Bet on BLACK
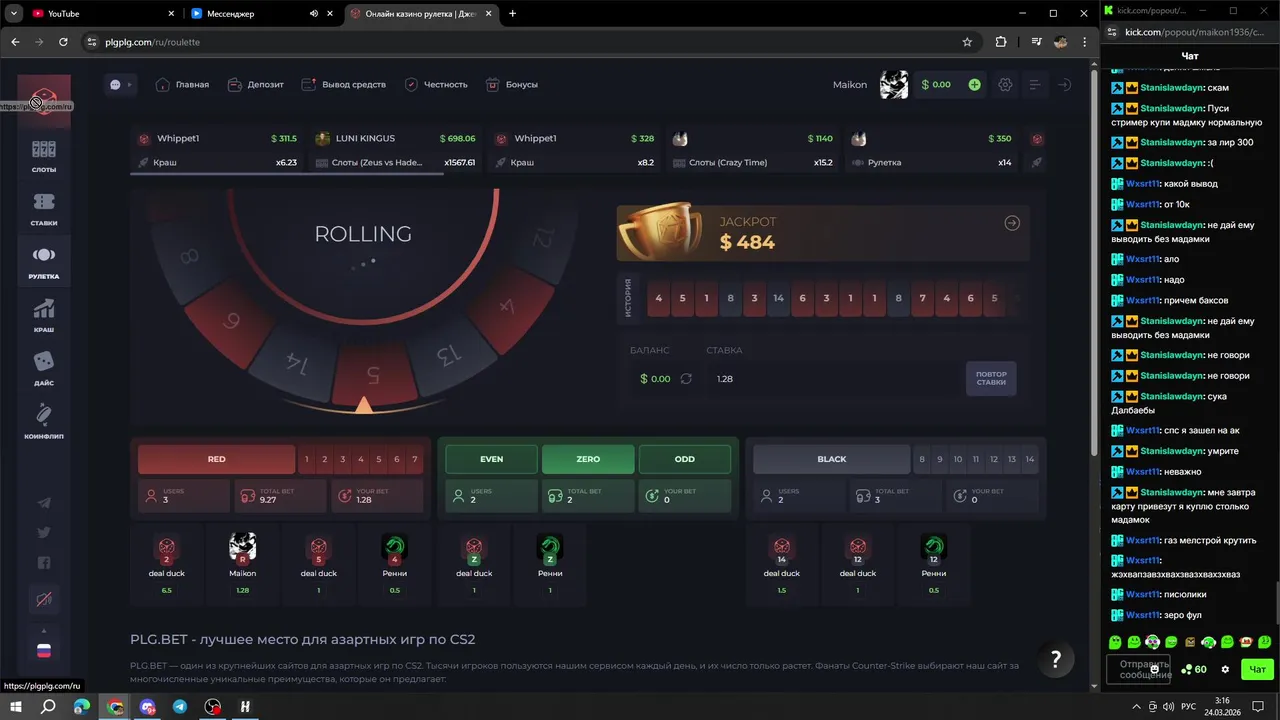 click(x=832, y=459)
